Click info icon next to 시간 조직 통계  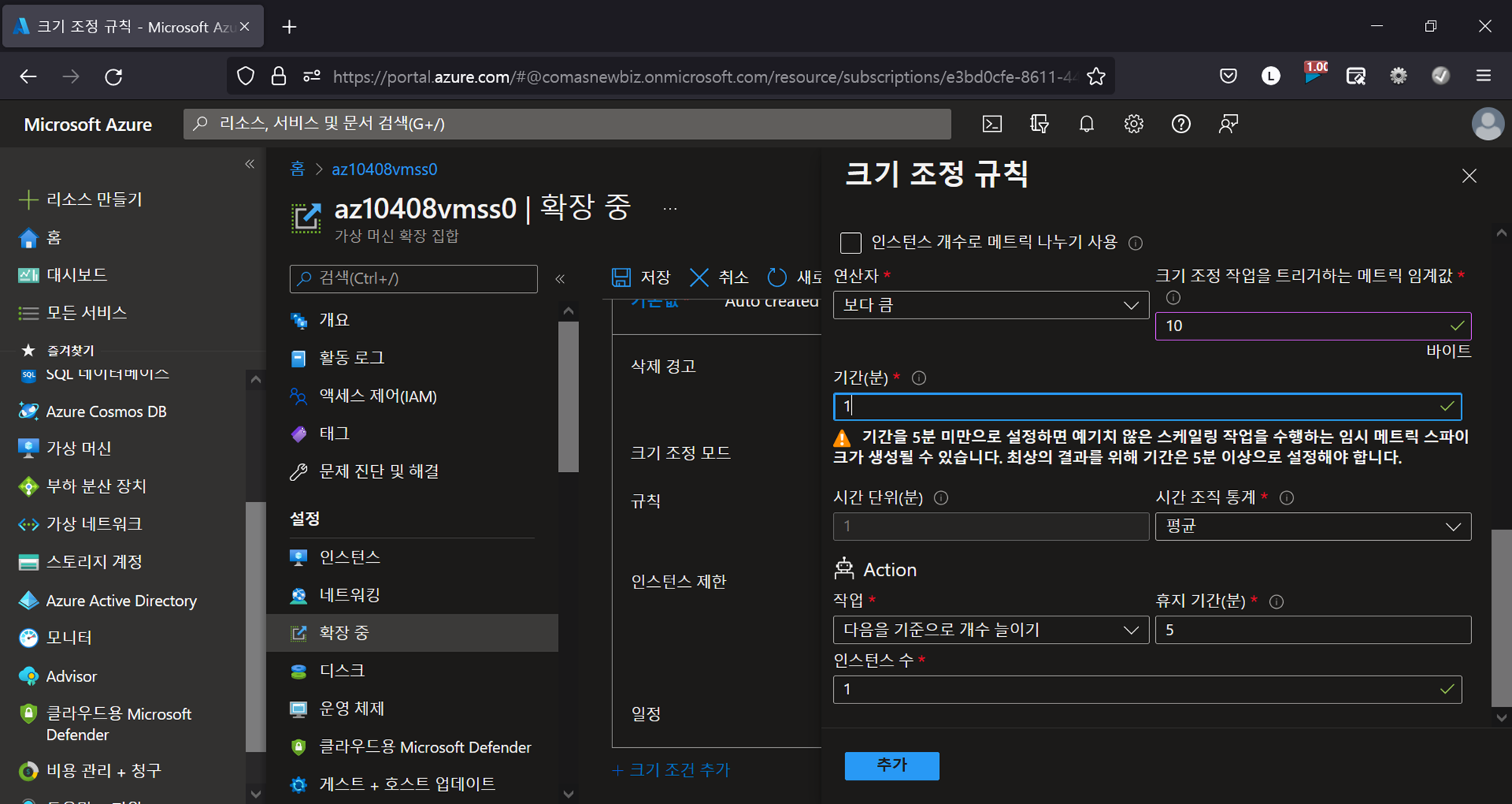click(1286, 498)
